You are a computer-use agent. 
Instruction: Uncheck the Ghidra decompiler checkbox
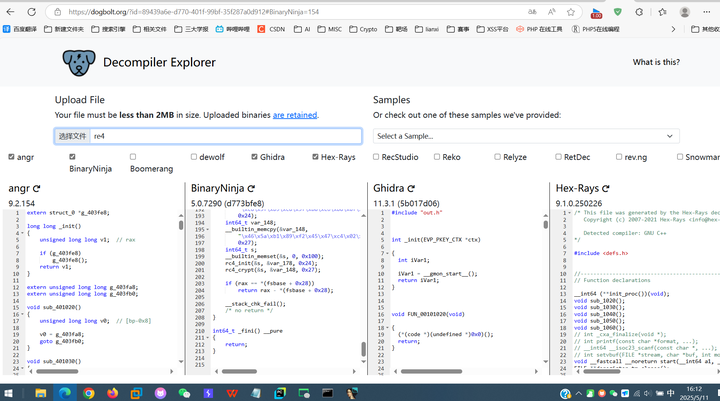254,157
